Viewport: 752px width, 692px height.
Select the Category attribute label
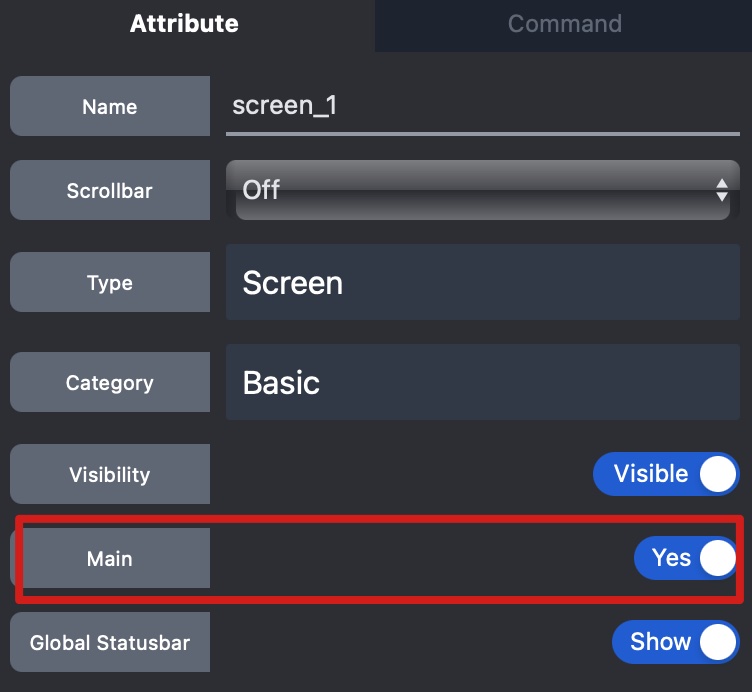[110, 382]
